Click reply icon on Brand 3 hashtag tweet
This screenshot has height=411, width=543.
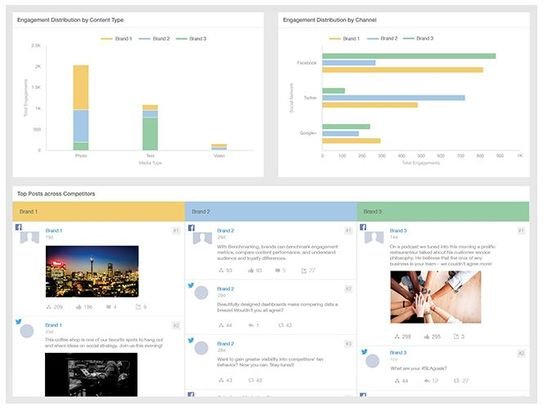click(427, 381)
